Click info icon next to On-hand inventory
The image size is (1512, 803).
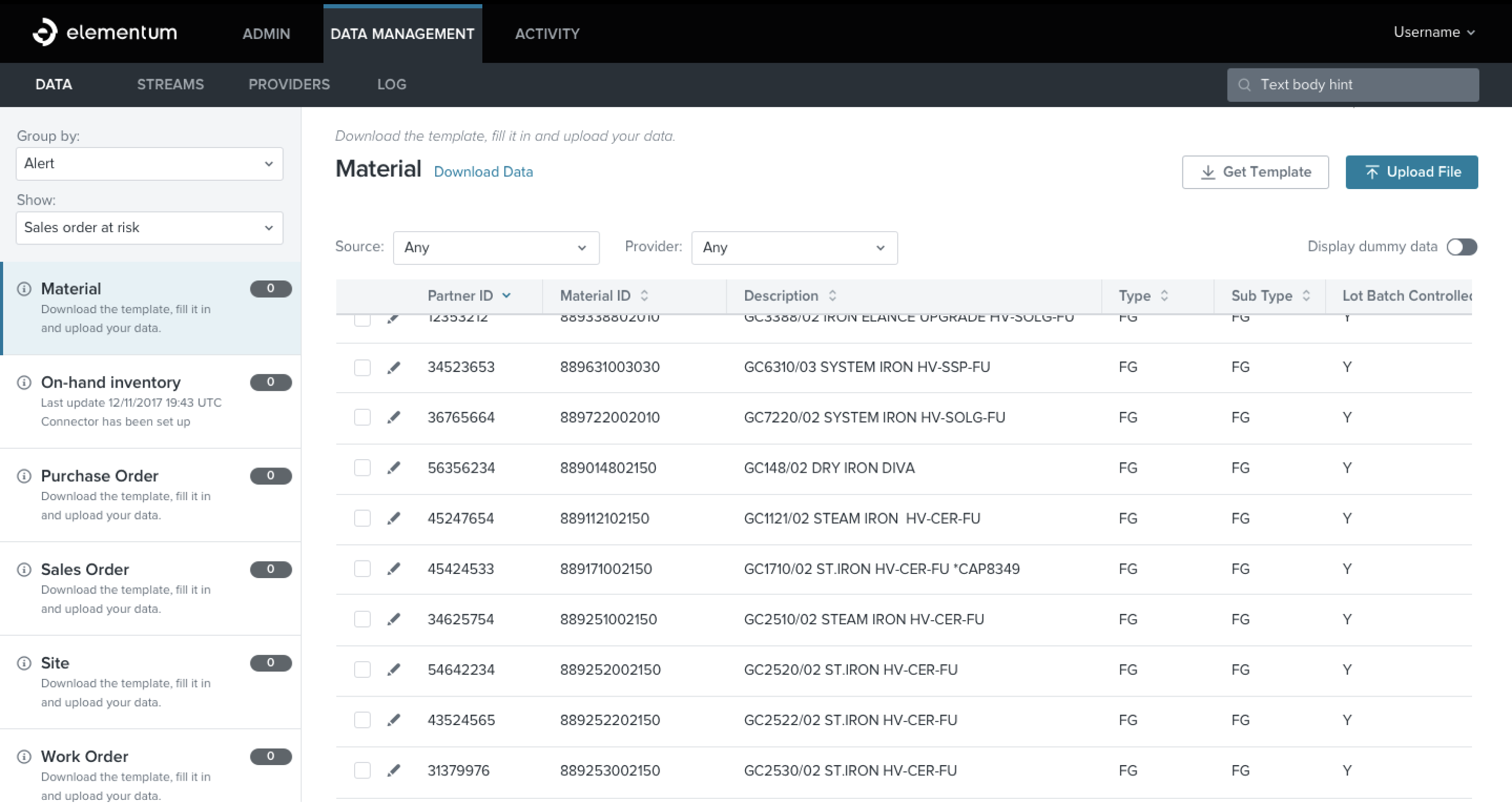point(24,383)
